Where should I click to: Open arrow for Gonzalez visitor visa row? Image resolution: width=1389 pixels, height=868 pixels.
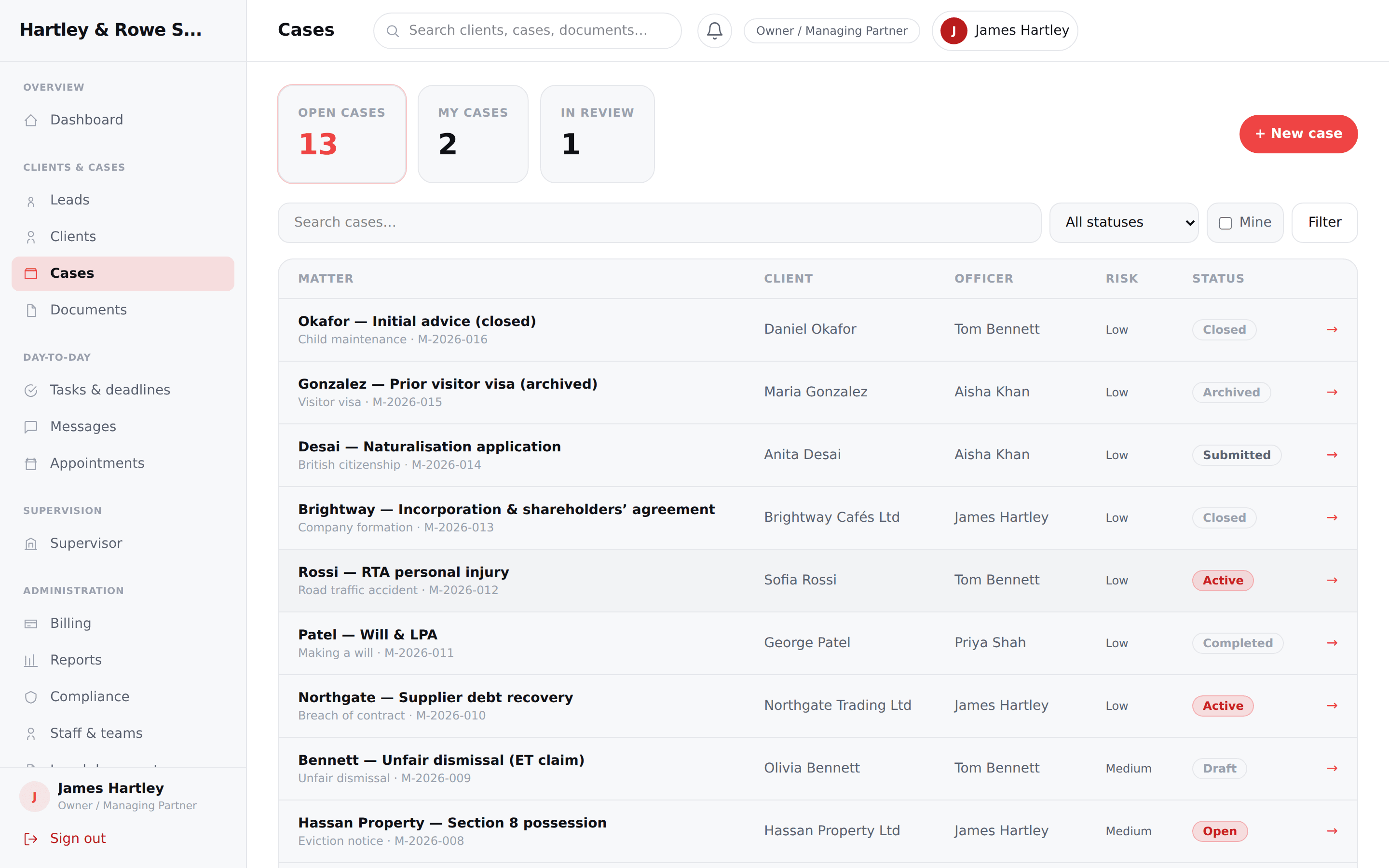click(x=1332, y=392)
